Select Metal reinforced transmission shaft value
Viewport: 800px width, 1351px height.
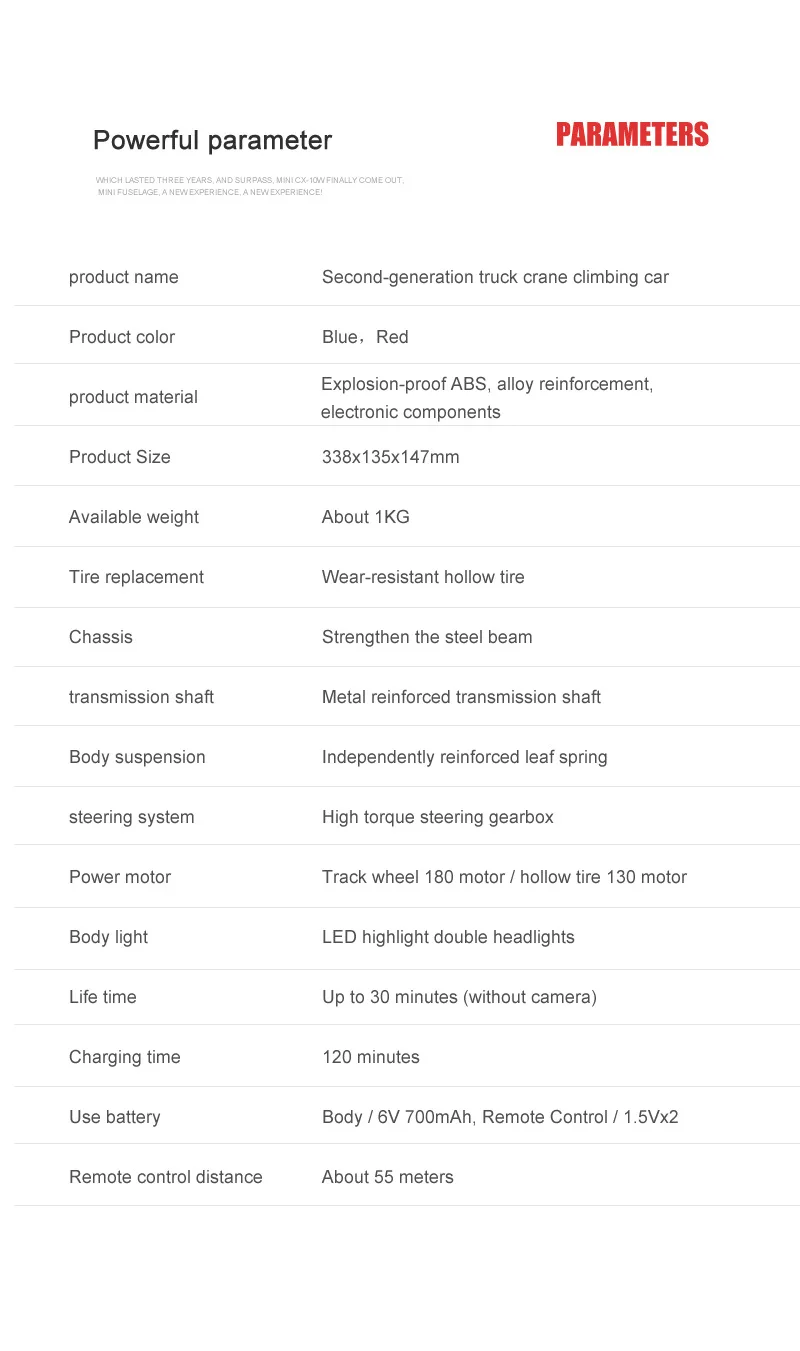coord(461,697)
